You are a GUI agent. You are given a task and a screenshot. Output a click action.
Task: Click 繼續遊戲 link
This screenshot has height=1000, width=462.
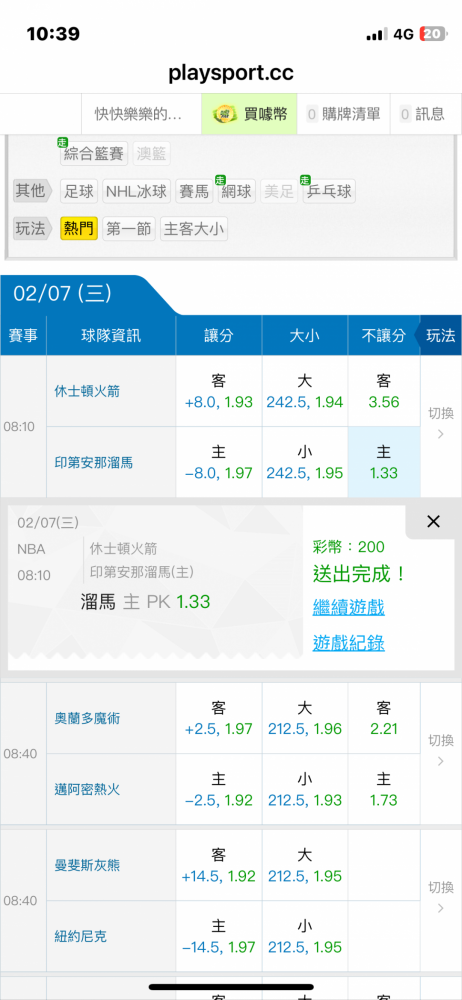click(x=348, y=608)
